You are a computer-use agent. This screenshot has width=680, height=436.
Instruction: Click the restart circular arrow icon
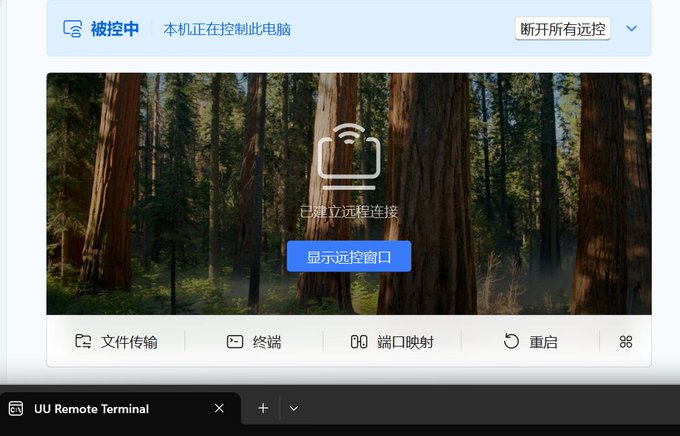click(511, 341)
